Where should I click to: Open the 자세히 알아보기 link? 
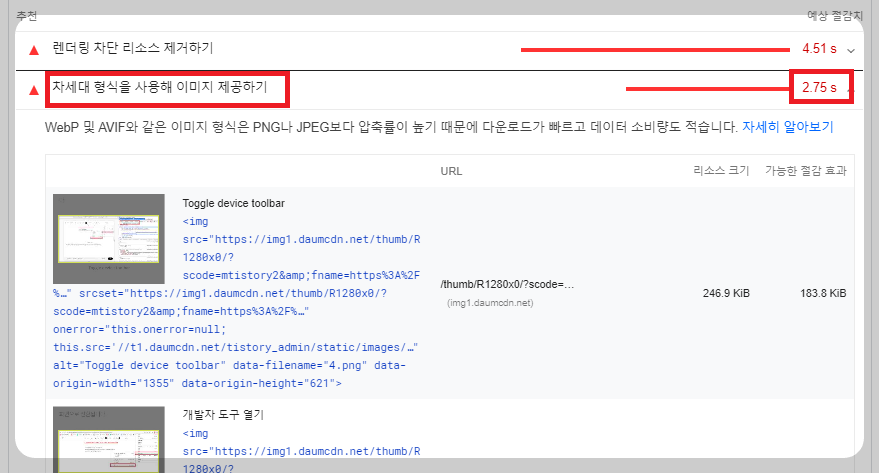coord(788,127)
